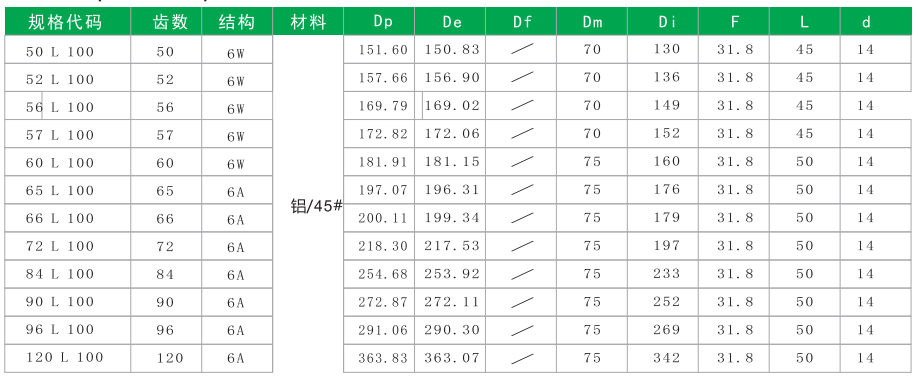Click the 50 L 100 spec cell
This screenshot has width=918, height=378.
(68, 50)
